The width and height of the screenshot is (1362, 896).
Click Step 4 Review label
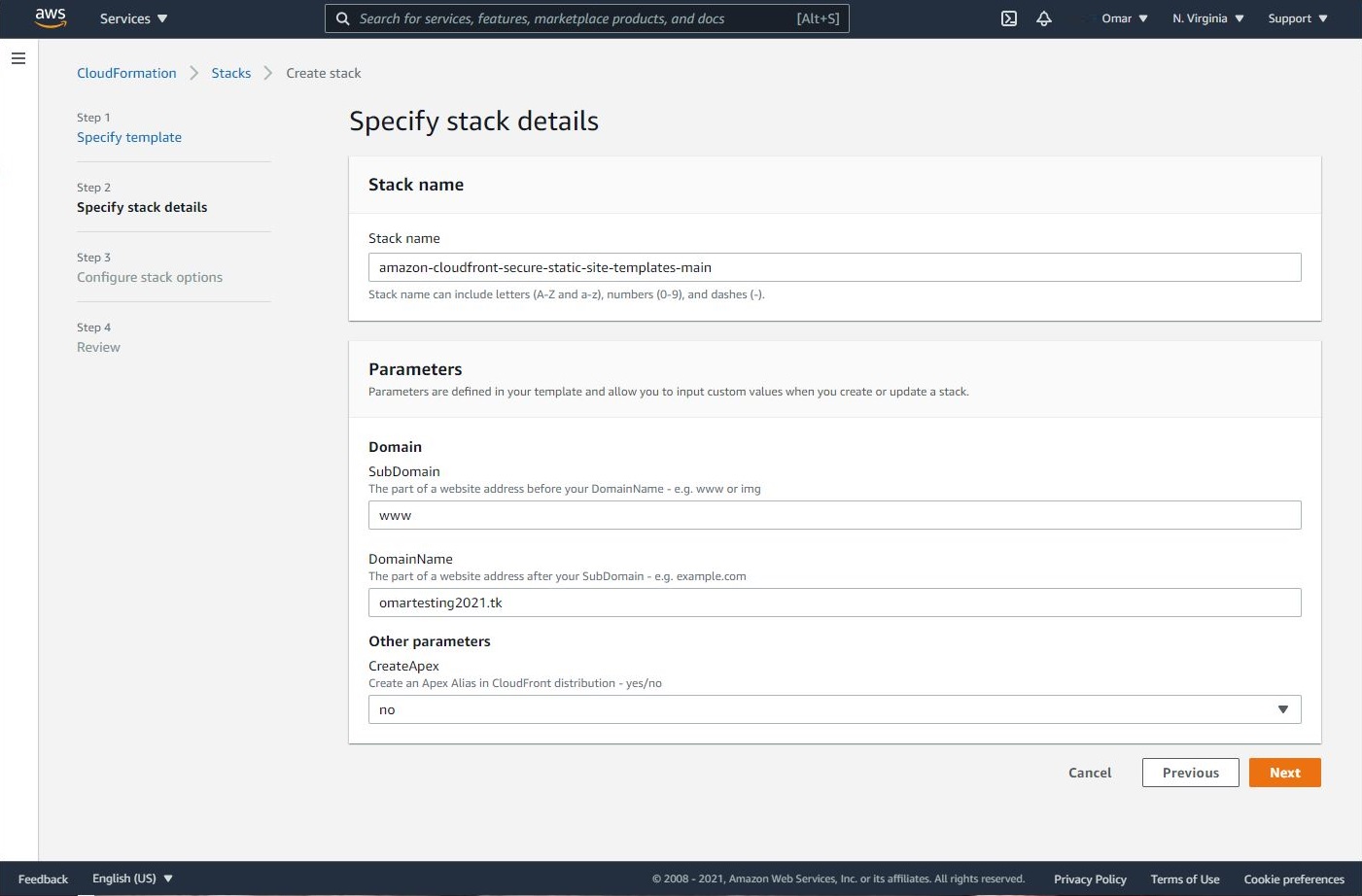point(98,347)
